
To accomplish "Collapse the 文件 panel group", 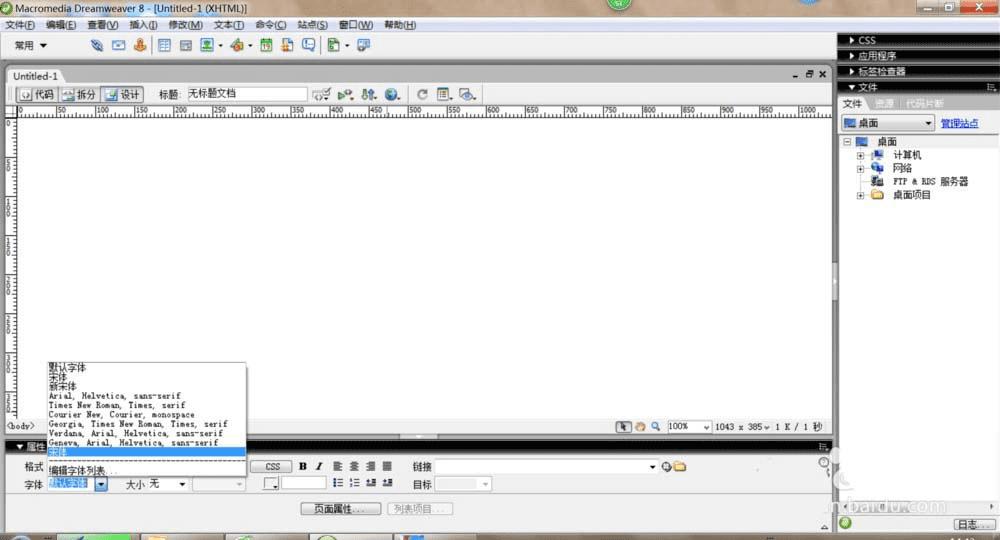I will pyautogui.click(x=852, y=87).
